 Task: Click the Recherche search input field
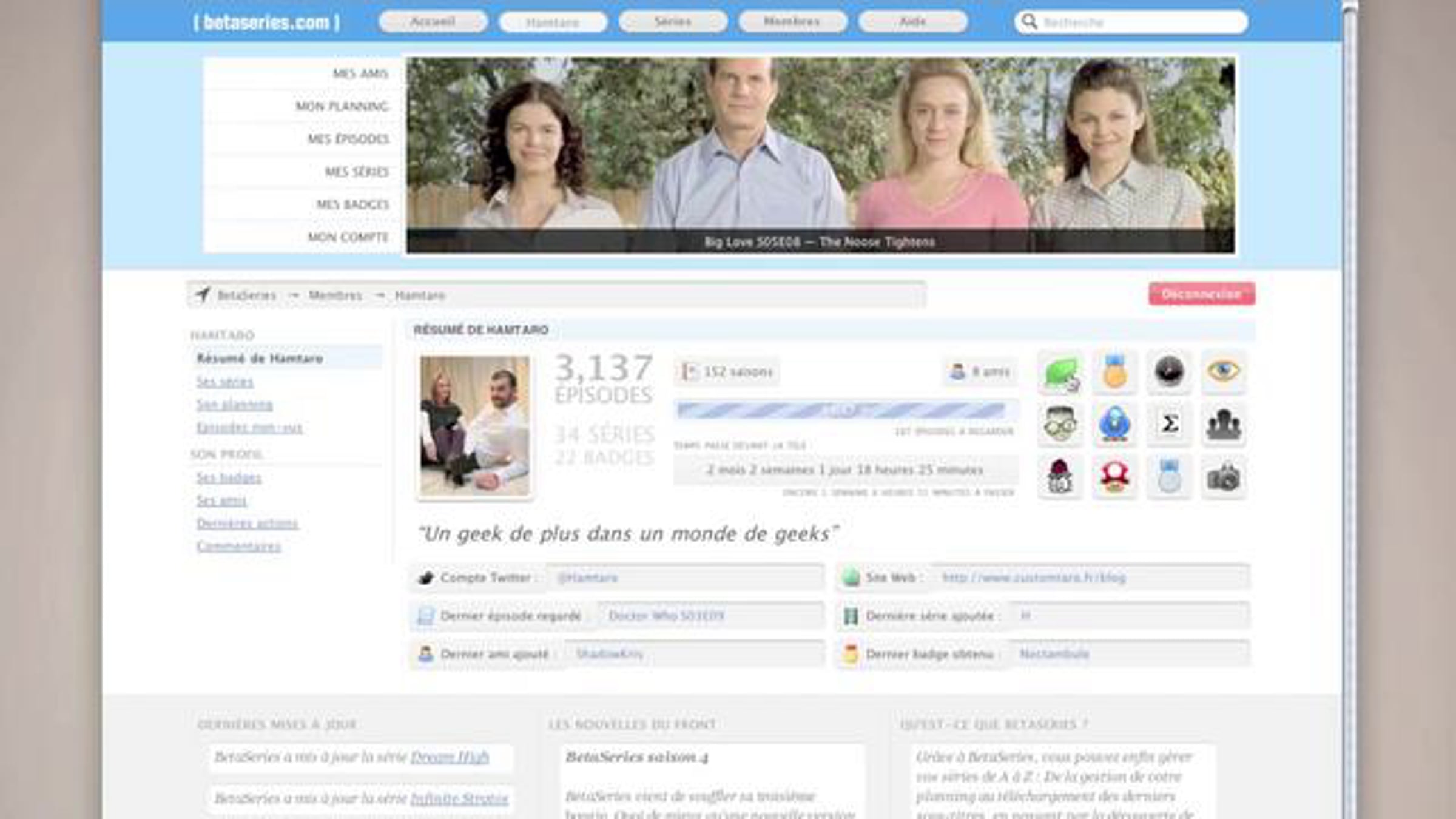point(1141,22)
